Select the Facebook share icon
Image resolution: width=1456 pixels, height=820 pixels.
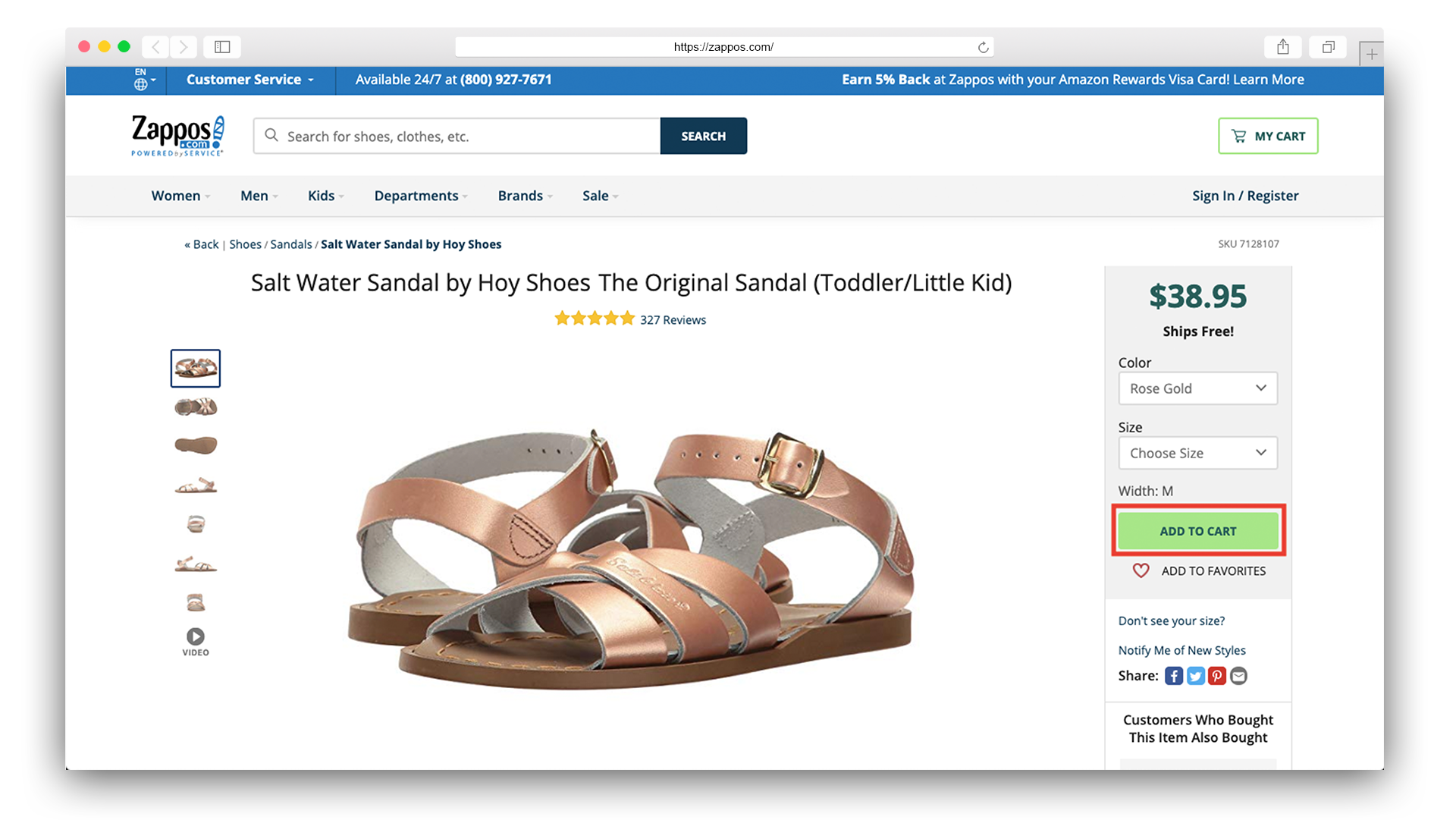tap(1173, 676)
